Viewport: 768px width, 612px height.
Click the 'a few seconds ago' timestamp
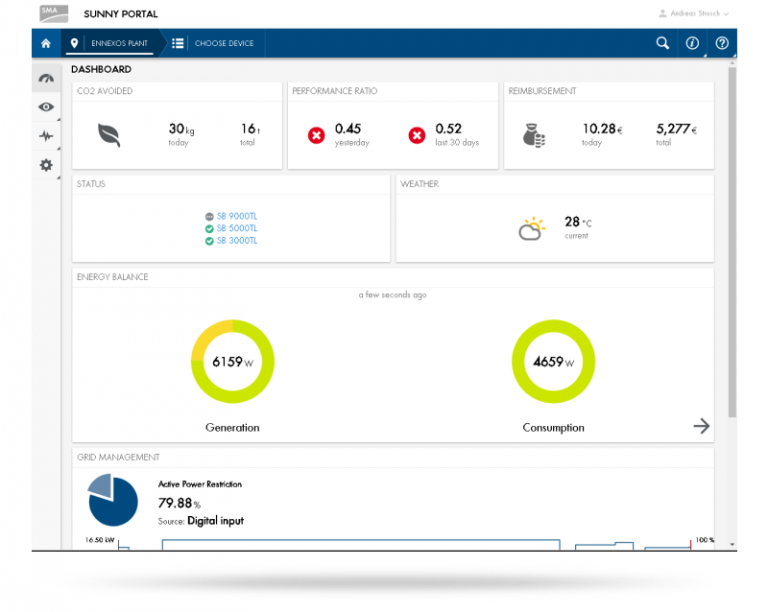392,295
